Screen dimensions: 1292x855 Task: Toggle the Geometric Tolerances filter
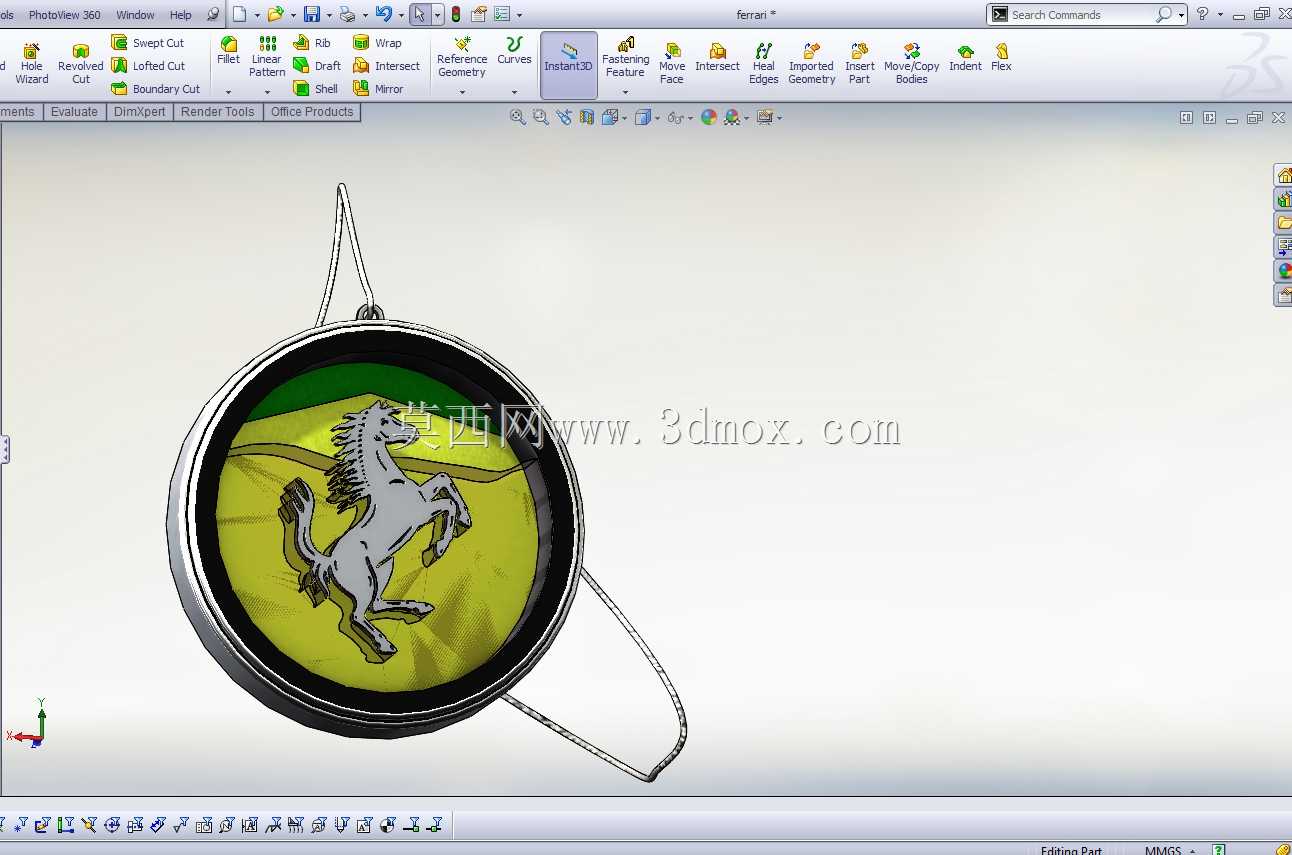(204, 825)
